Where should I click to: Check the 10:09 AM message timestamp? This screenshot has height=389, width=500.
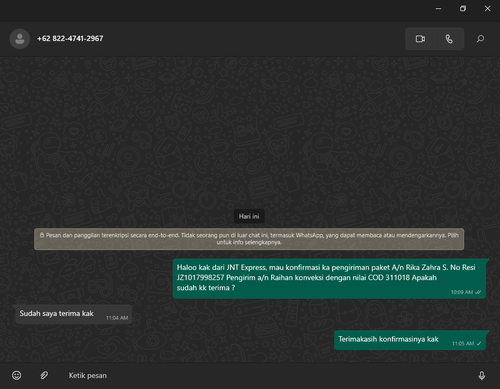(x=462, y=292)
